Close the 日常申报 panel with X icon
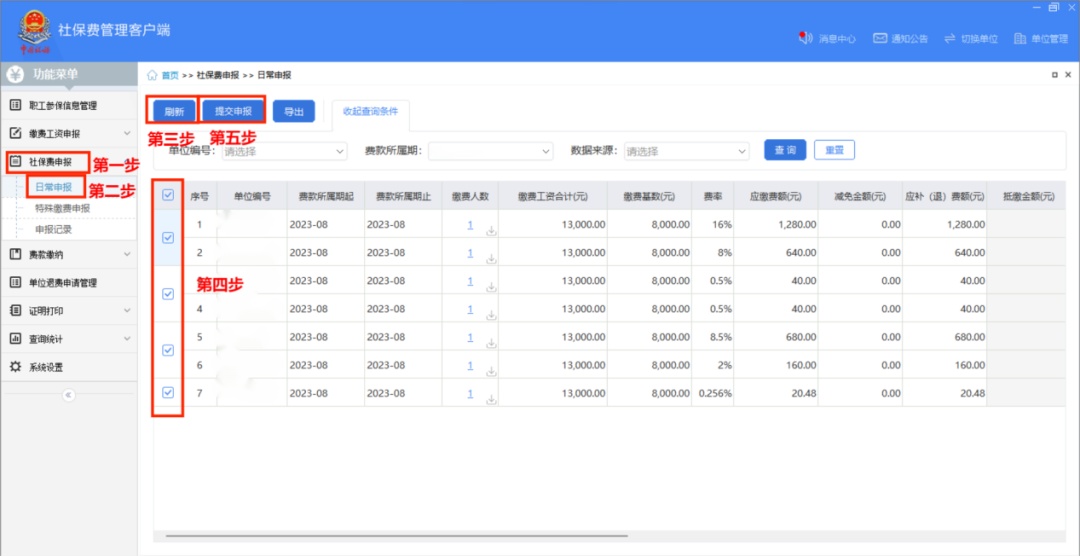This screenshot has width=1080, height=556. tap(1068, 74)
